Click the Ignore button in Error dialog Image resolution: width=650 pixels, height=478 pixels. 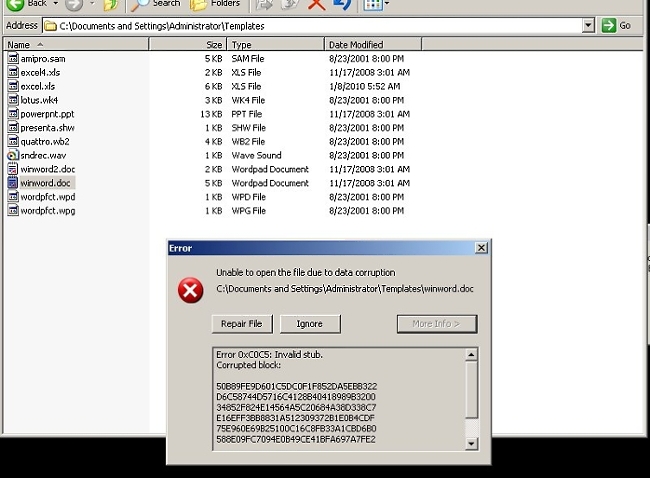click(x=309, y=324)
